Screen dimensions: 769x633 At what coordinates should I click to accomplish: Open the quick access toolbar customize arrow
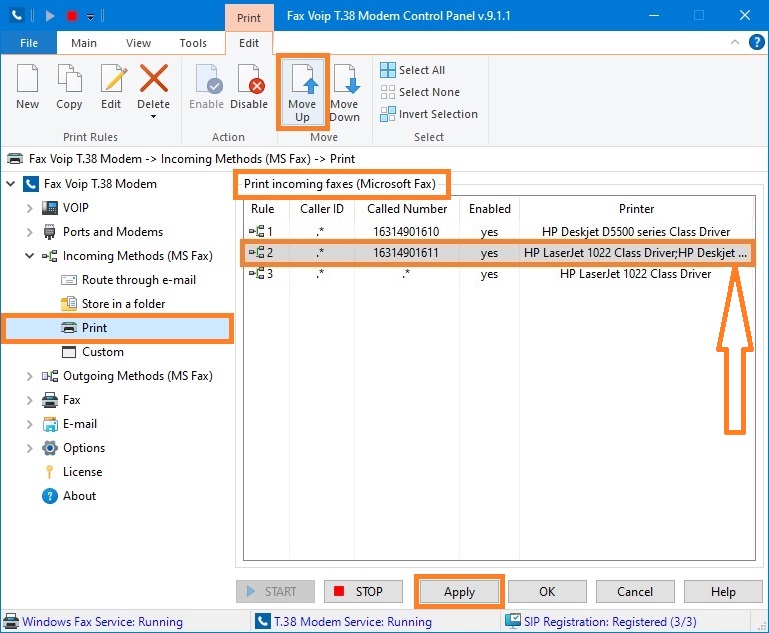(x=90, y=17)
